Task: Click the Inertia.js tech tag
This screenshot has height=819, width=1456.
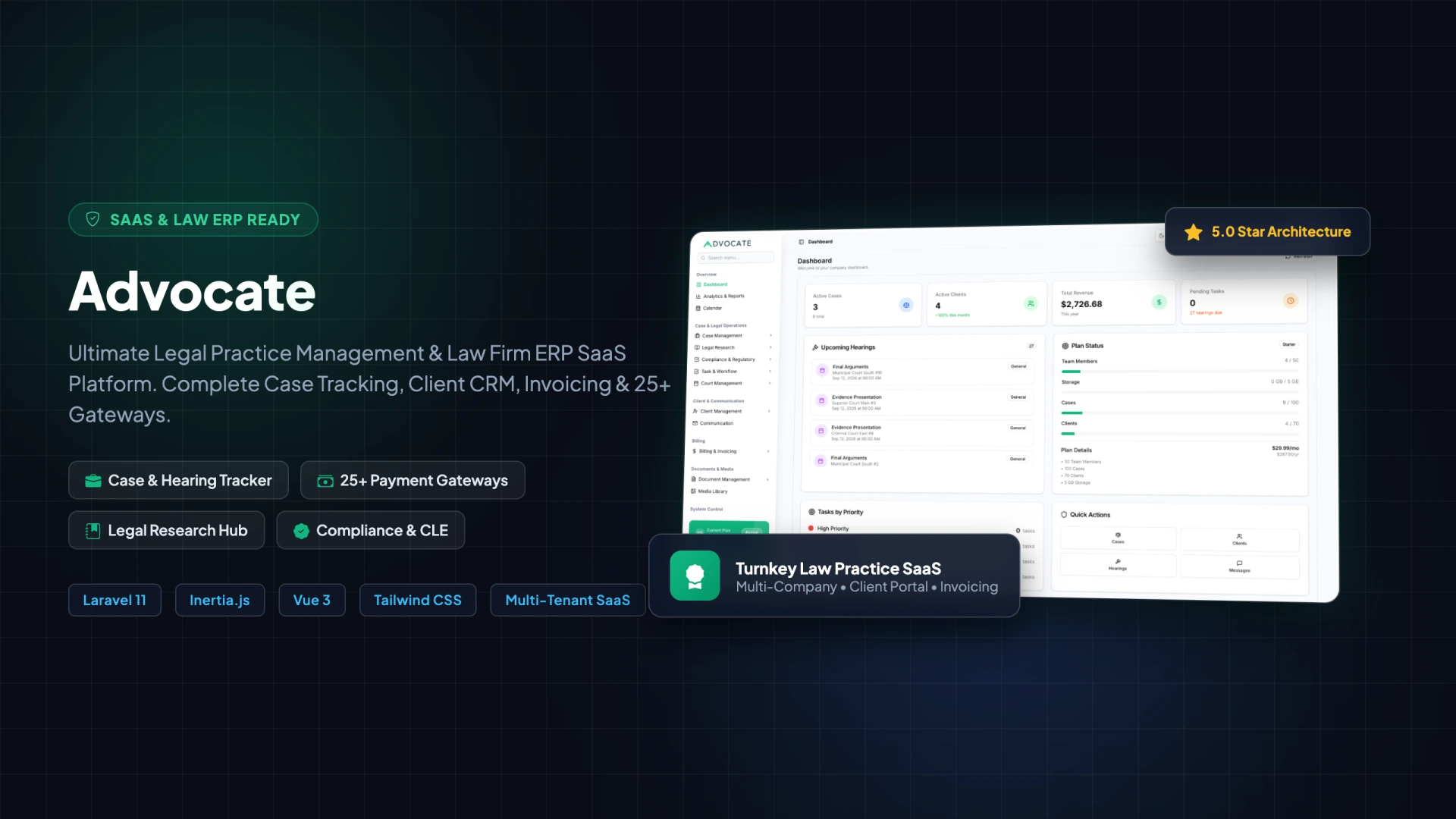Action: [220, 600]
